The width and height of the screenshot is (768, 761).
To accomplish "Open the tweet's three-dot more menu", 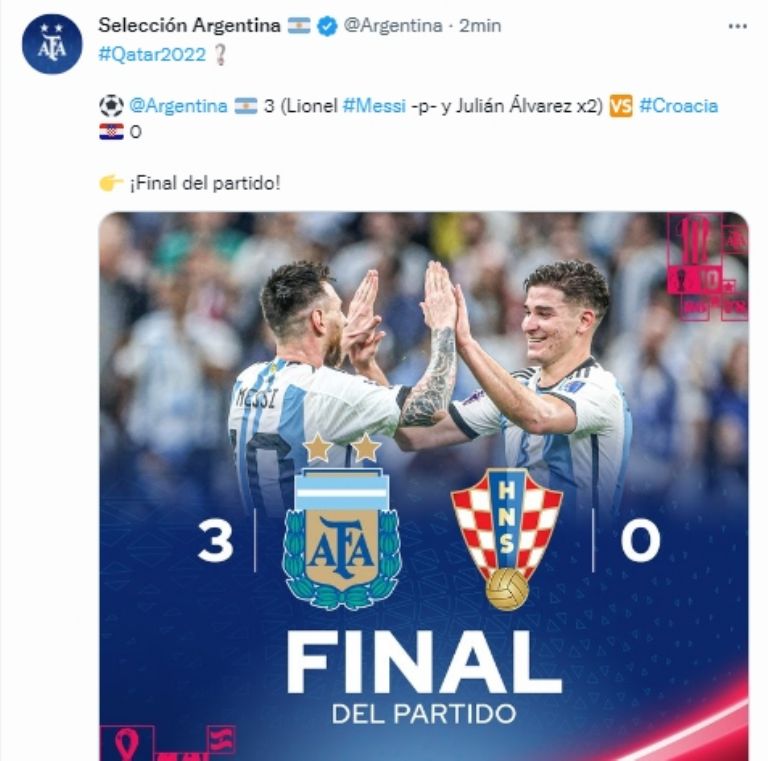I will click(x=737, y=26).
